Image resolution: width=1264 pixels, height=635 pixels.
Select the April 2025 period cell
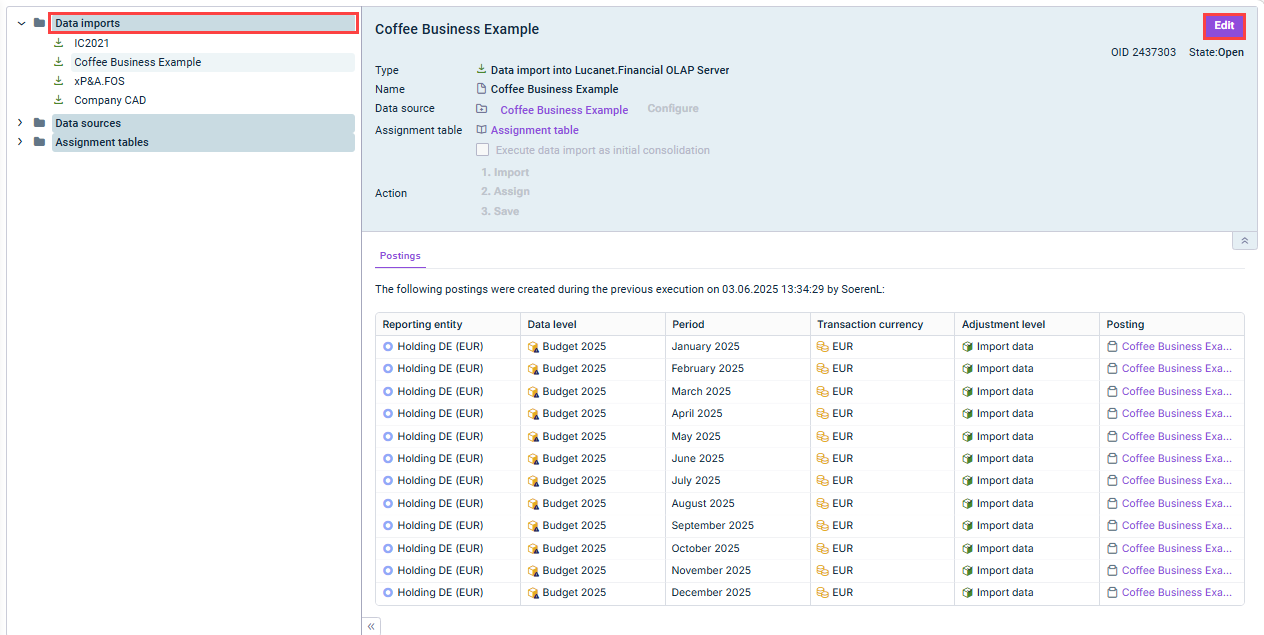click(738, 413)
